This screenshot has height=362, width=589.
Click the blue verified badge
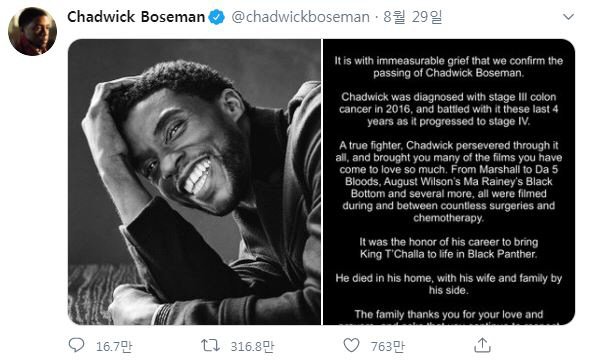click(x=217, y=17)
